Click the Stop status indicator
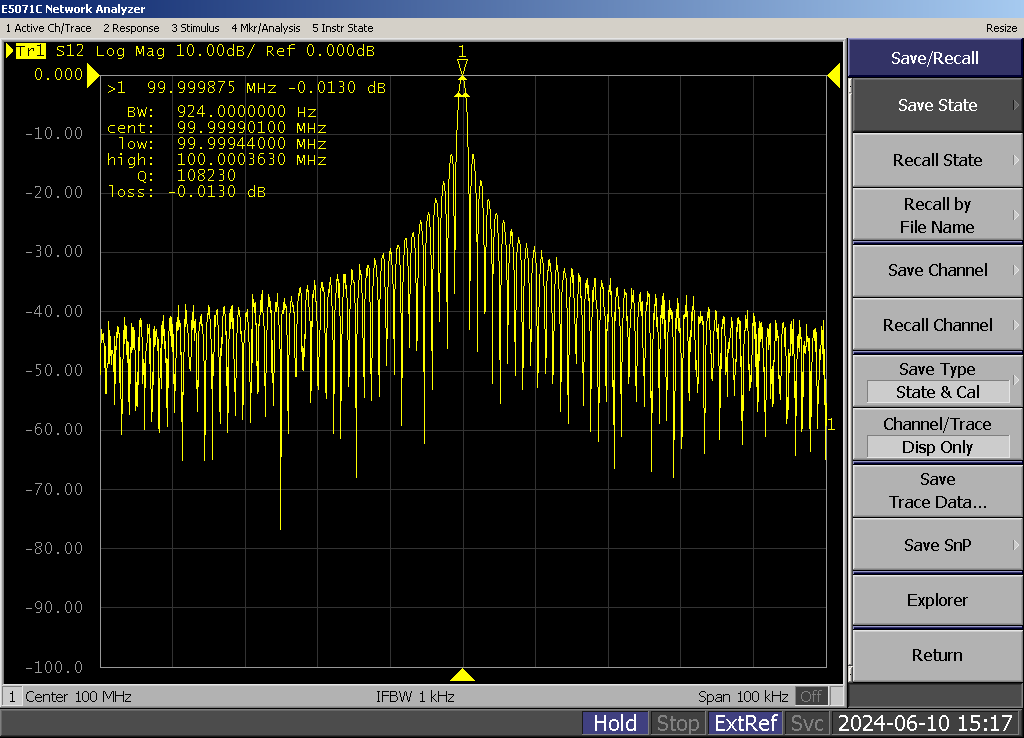The height and width of the screenshot is (738, 1024). pos(677,723)
